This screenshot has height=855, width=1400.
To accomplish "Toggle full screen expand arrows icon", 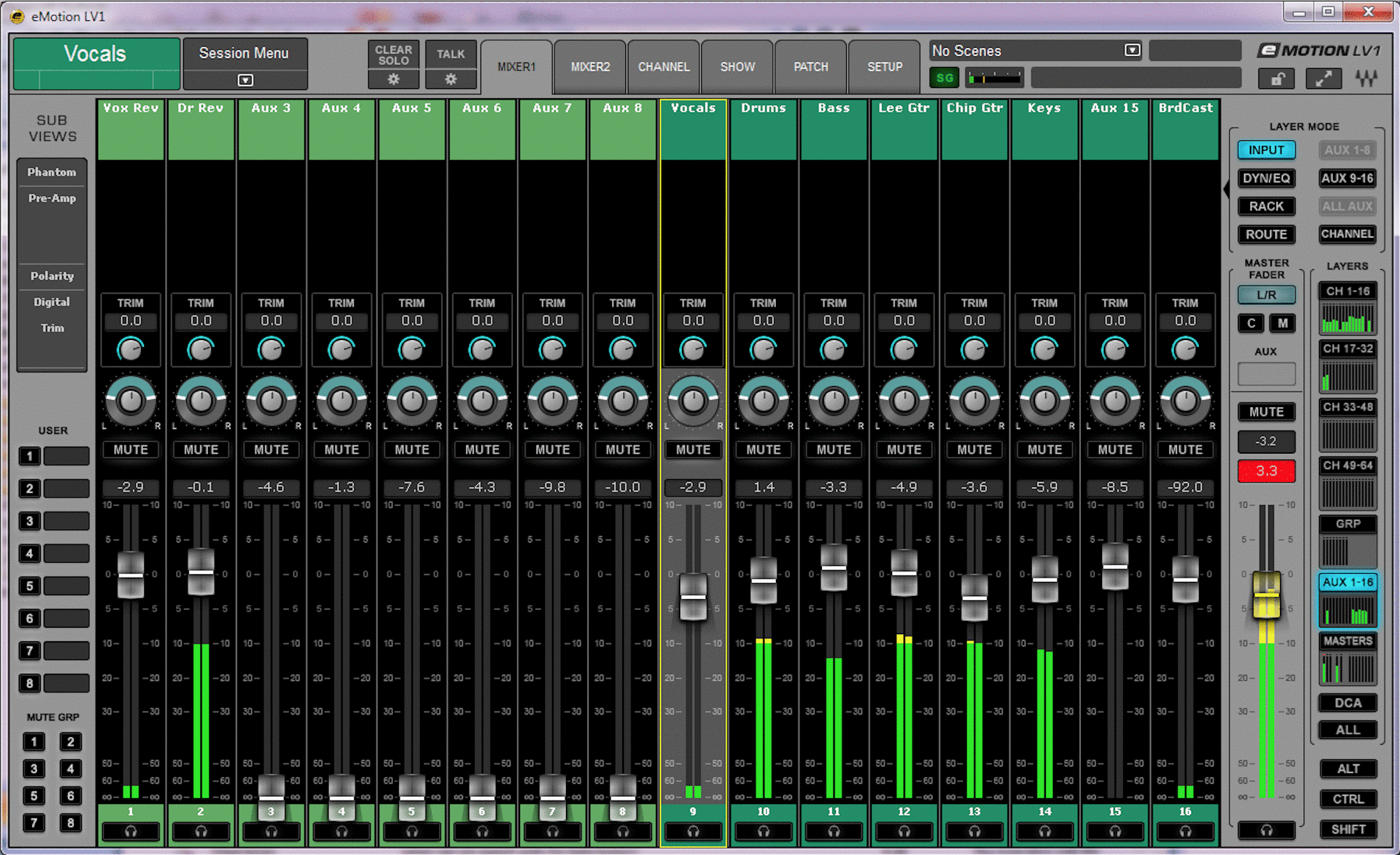I will coord(1323,79).
